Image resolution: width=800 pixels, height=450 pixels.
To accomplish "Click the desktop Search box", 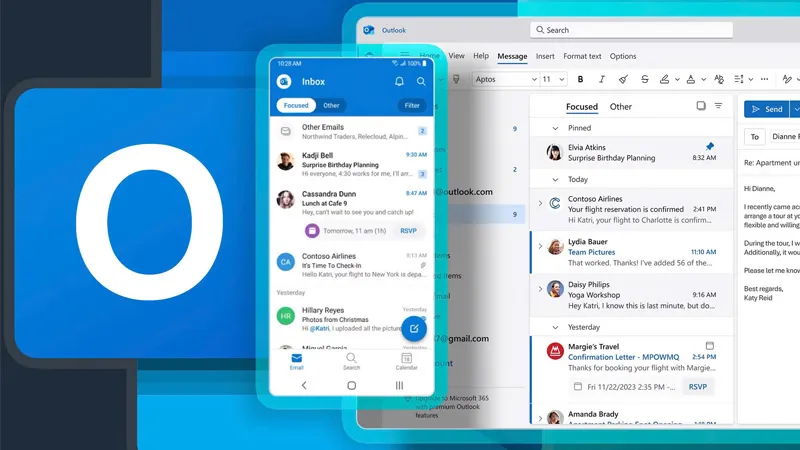I will 632,30.
